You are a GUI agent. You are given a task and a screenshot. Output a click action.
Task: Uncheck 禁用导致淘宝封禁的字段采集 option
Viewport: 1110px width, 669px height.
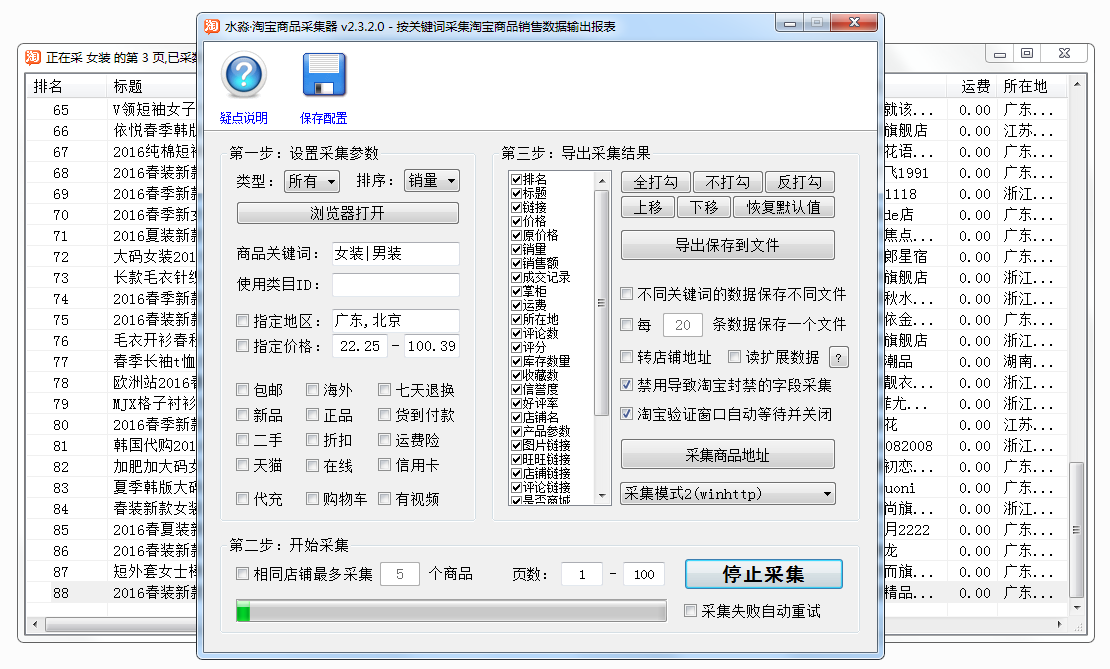click(627, 385)
